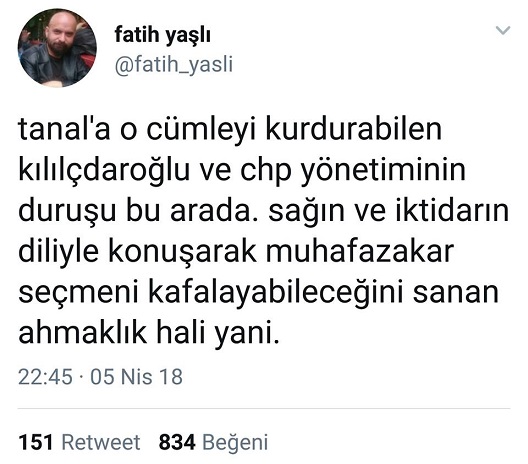Click the word Retweet label

point(101,442)
